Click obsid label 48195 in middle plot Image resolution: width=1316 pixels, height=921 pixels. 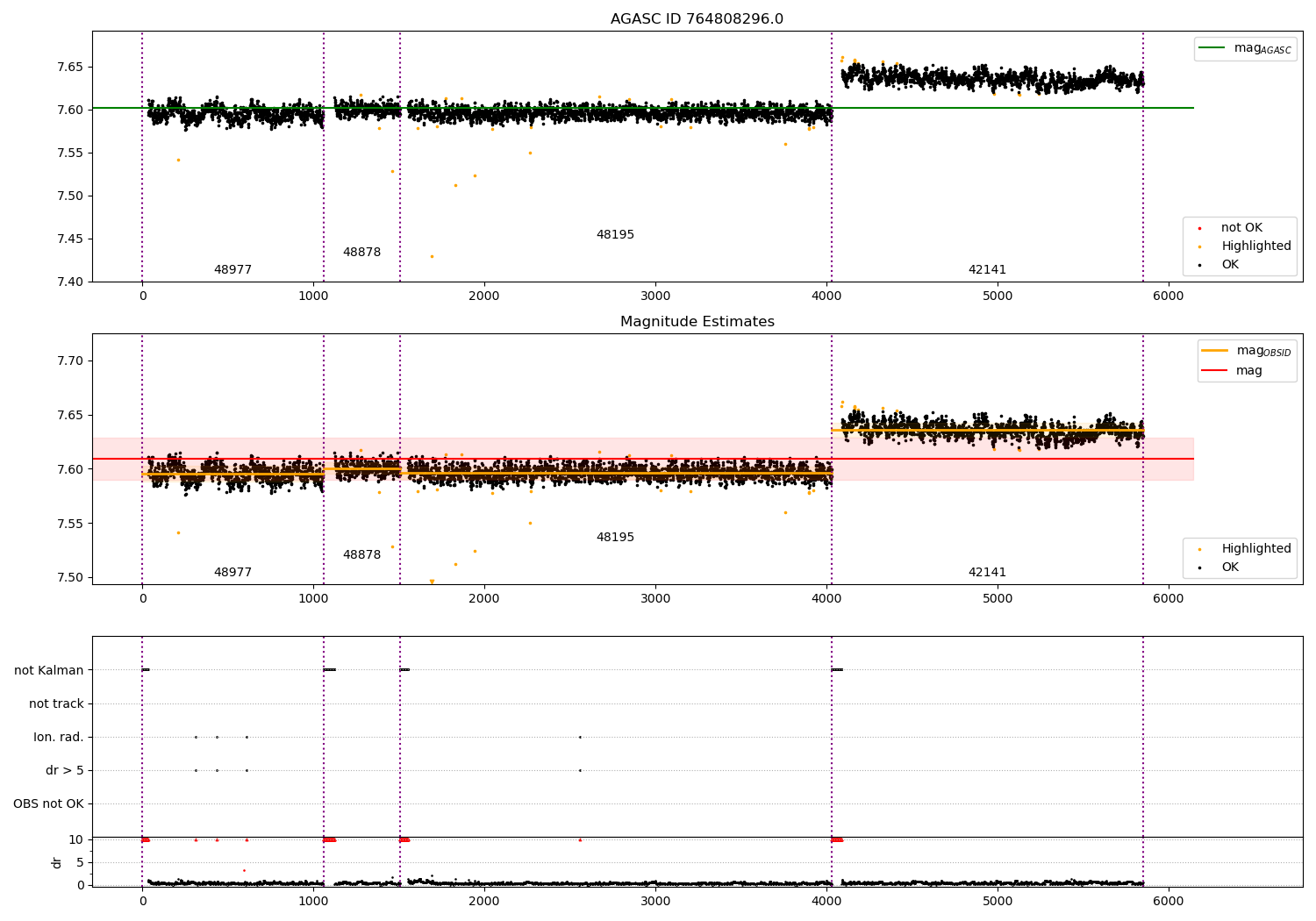pos(615,538)
